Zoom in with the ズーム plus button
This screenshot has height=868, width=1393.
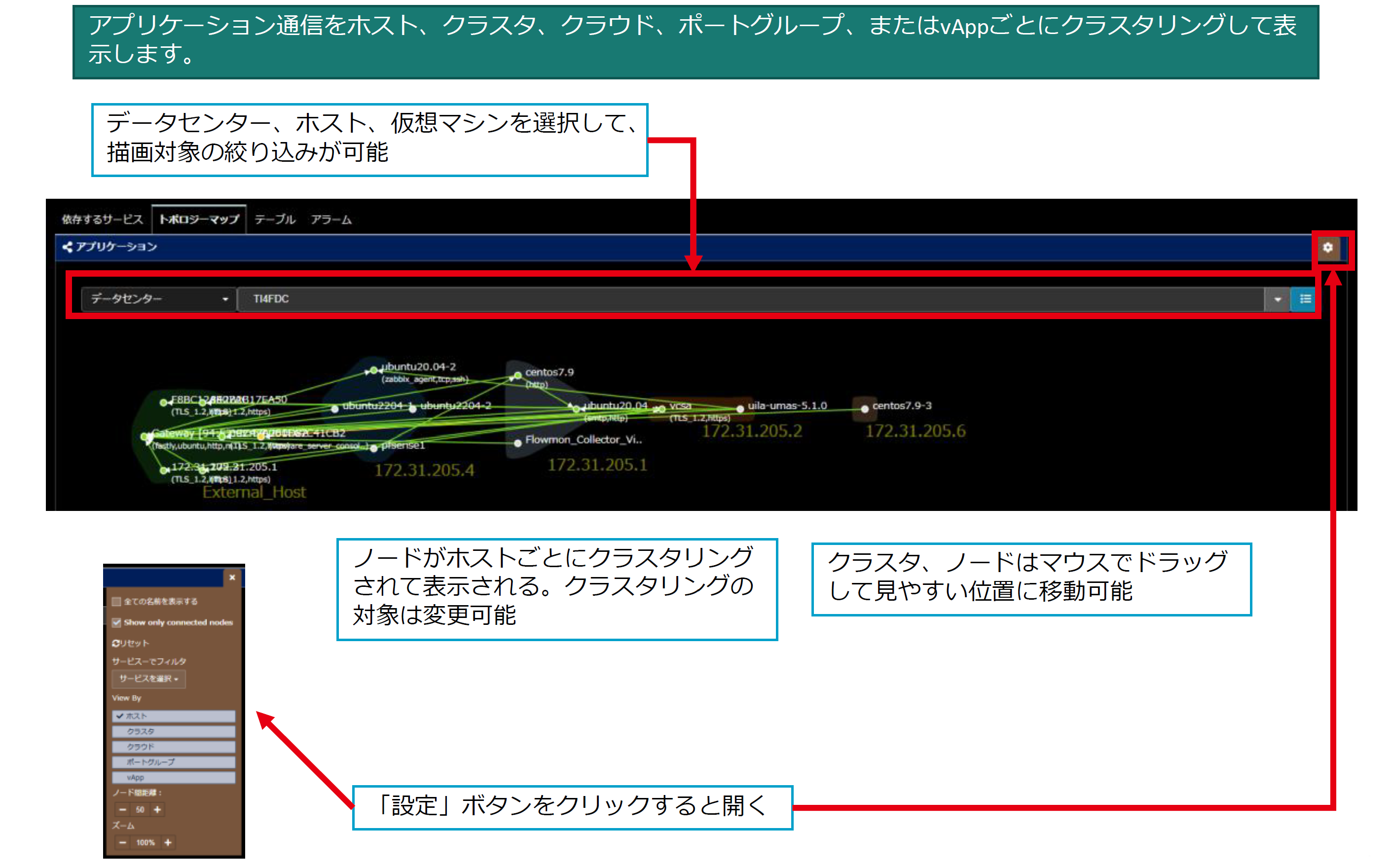[x=168, y=843]
